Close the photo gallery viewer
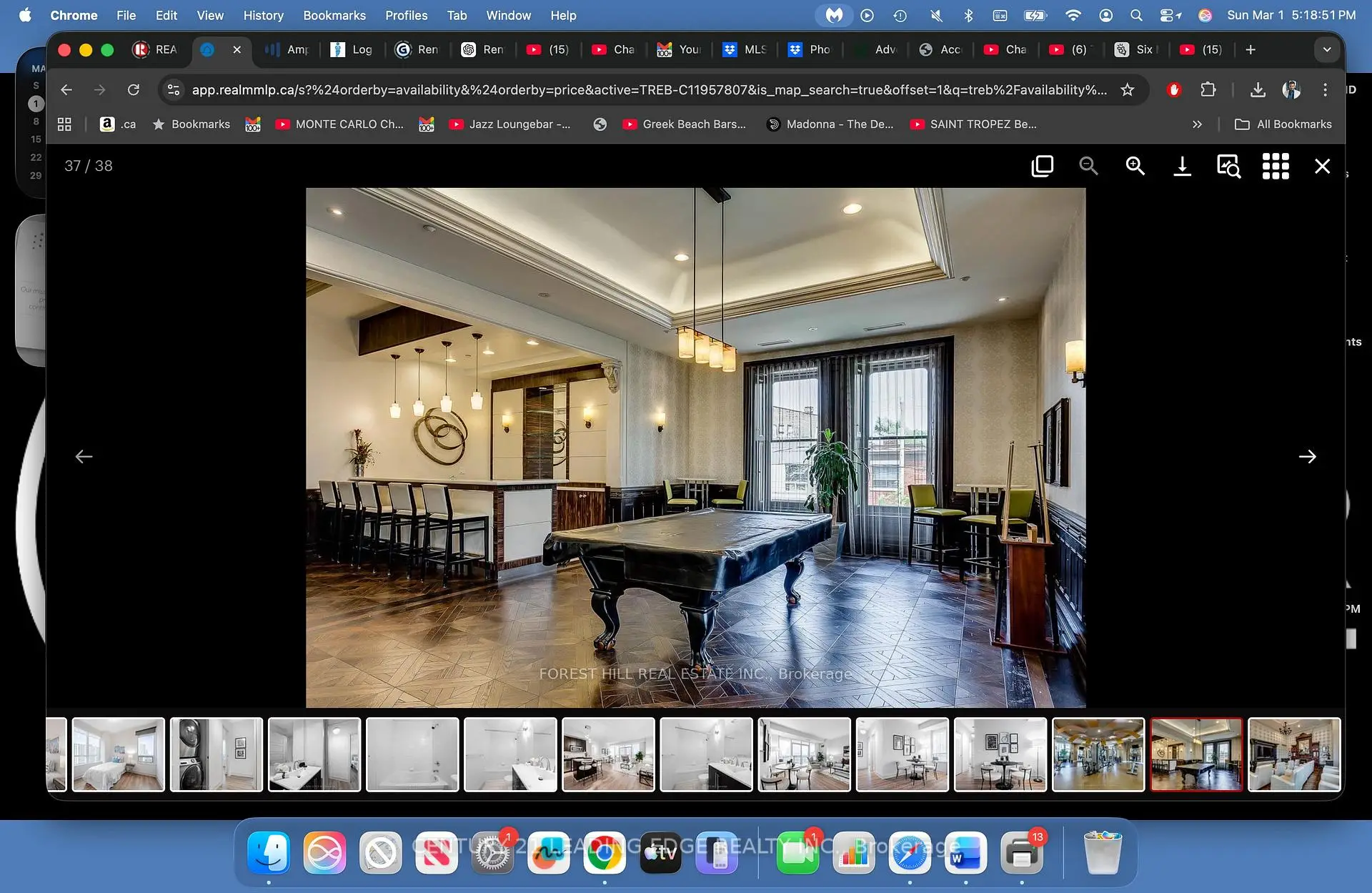This screenshot has height=893, width=1372. [x=1322, y=166]
